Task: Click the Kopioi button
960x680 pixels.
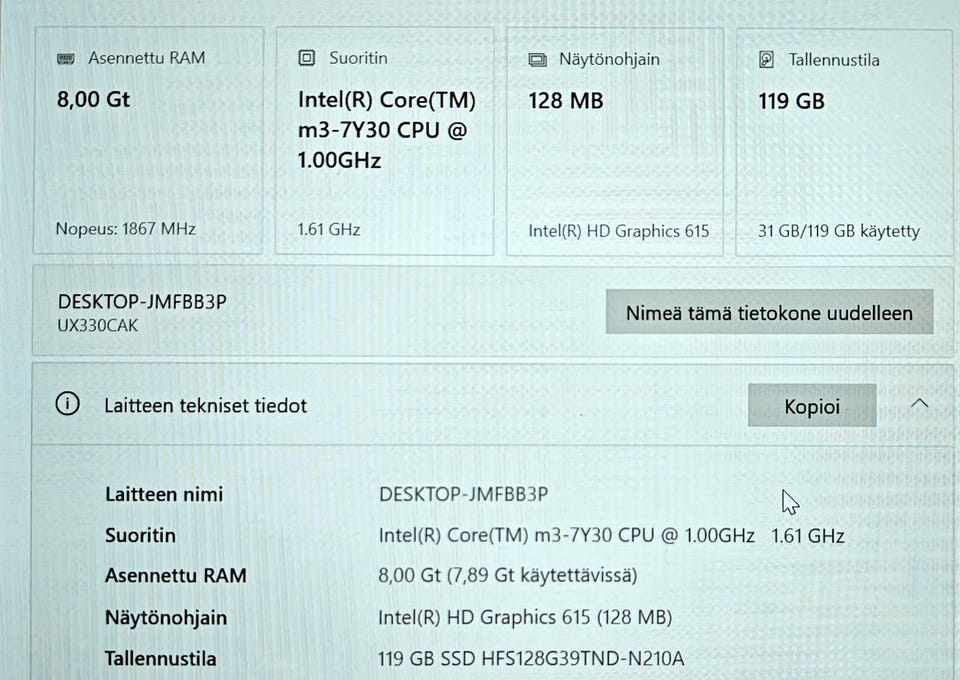Action: (812, 406)
